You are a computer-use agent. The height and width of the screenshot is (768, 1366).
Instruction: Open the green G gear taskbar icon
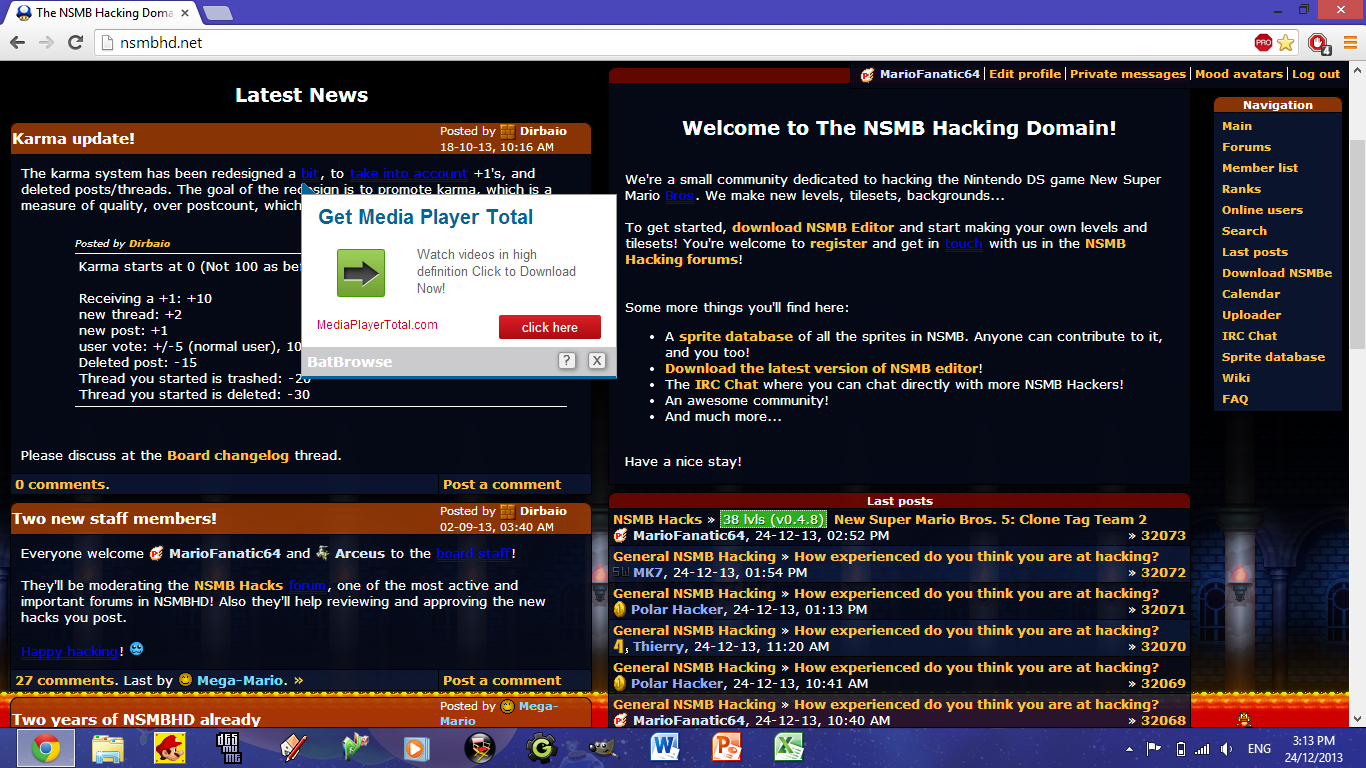(541, 748)
